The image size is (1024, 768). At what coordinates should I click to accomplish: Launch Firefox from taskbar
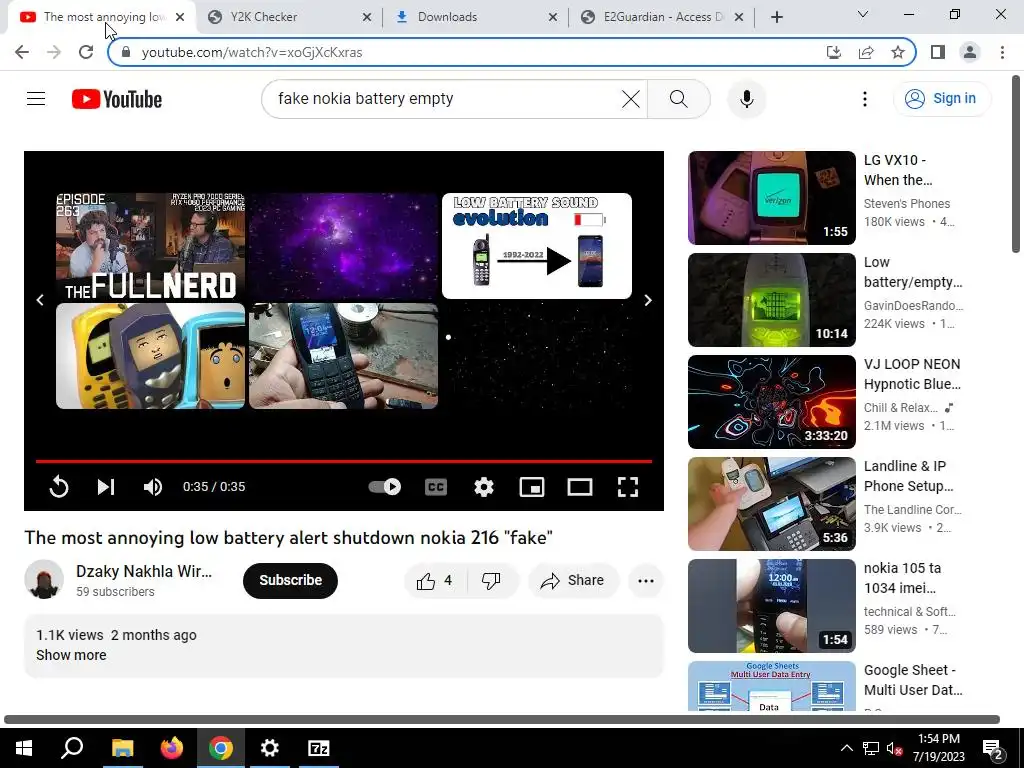click(172, 748)
